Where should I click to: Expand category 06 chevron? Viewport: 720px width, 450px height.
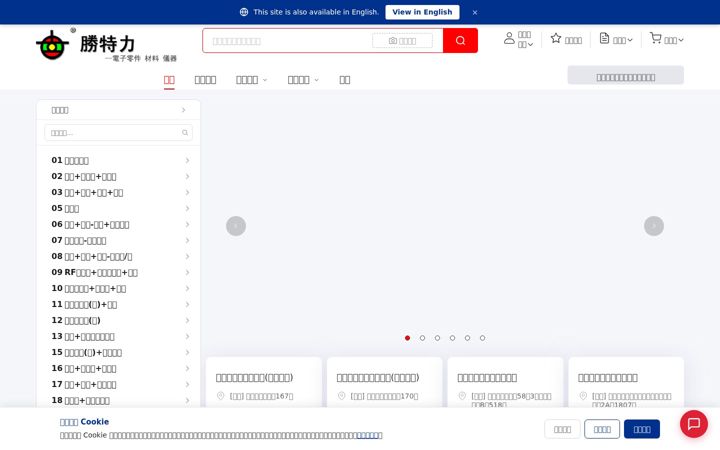[187, 225]
